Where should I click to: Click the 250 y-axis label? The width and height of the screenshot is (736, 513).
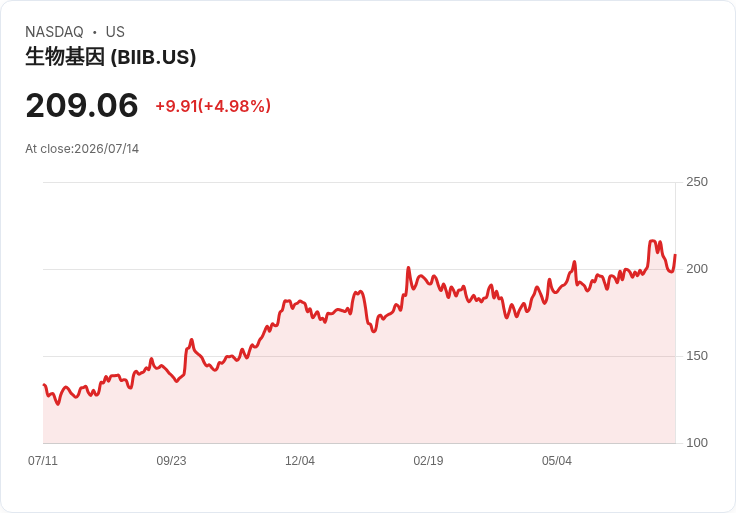click(x=697, y=182)
